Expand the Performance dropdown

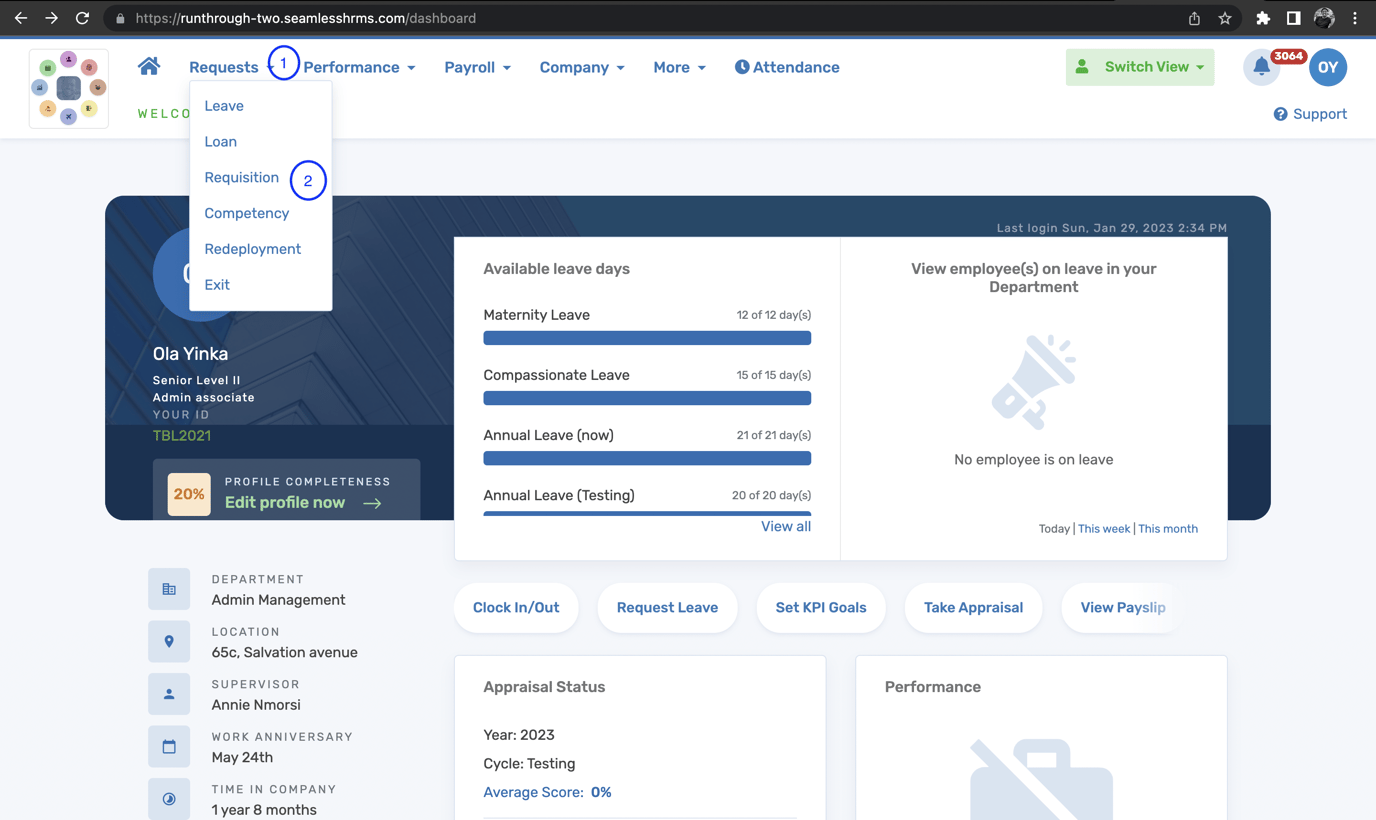(x=359, y=67)
